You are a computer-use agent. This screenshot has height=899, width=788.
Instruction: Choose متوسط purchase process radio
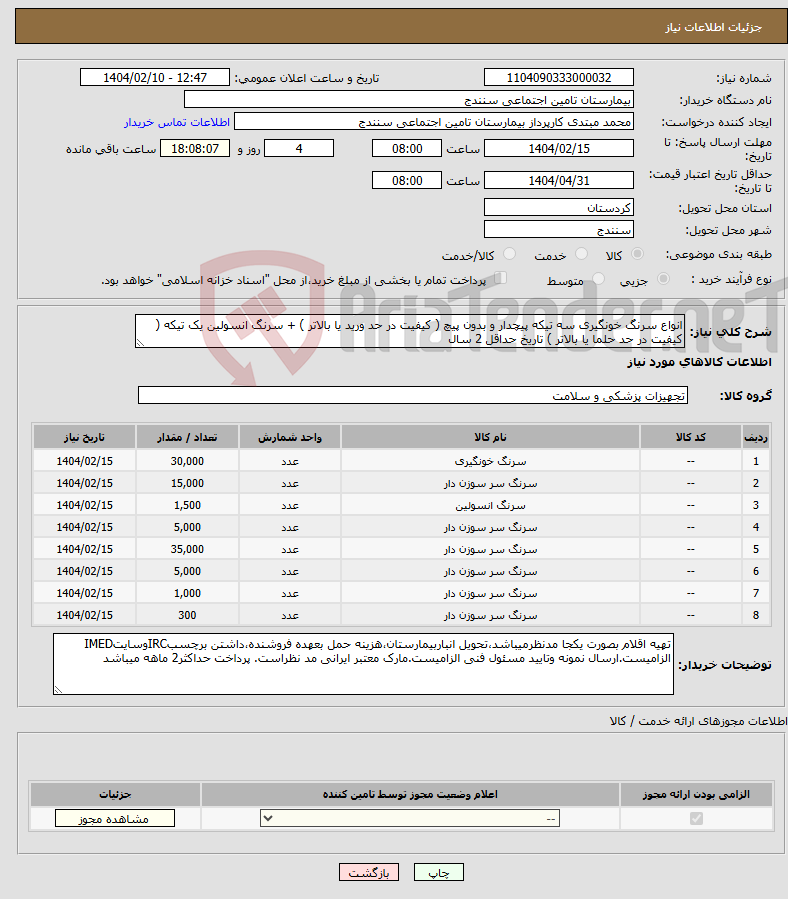[598, 279]
